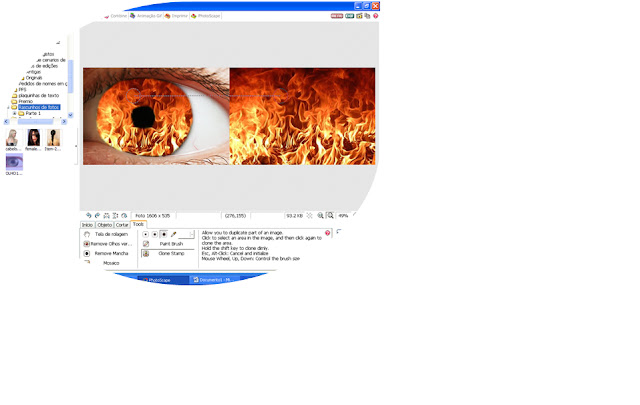Click the Imprimir printer icon
The height and width of the screenshot is (405, 640).
pos(167,16)
